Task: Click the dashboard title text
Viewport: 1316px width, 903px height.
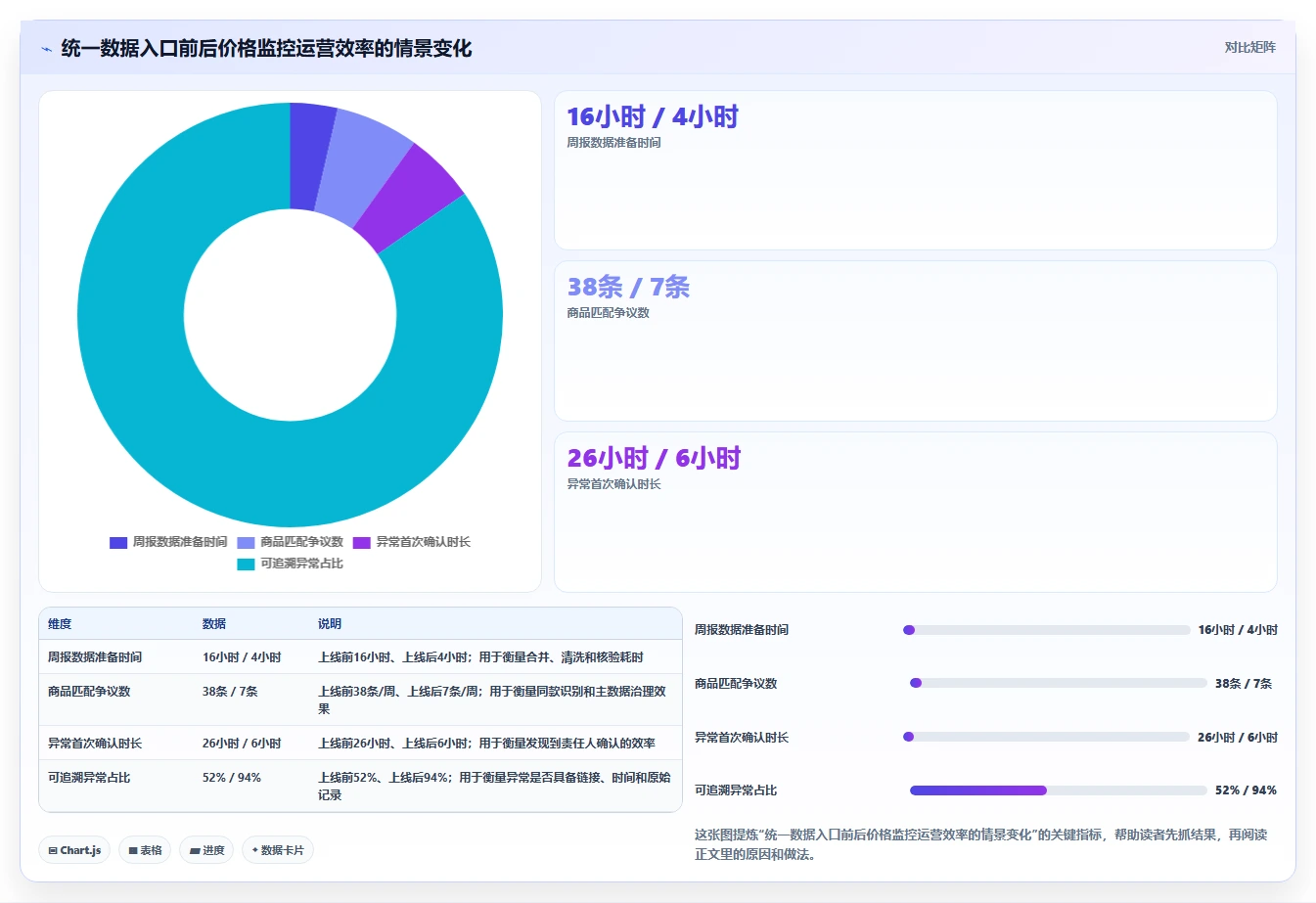Action: [266, 49]
